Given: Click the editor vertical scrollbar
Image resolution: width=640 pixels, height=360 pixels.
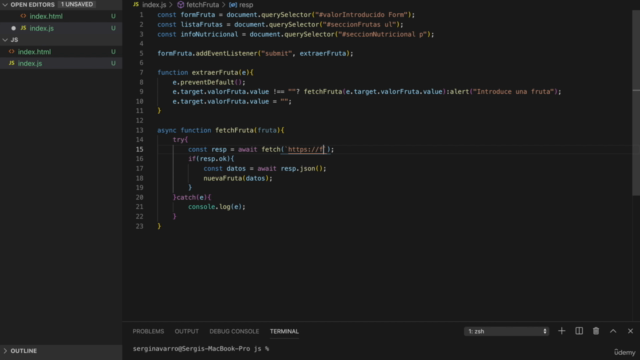Looking at the screenshot, I should coord(636,102).
